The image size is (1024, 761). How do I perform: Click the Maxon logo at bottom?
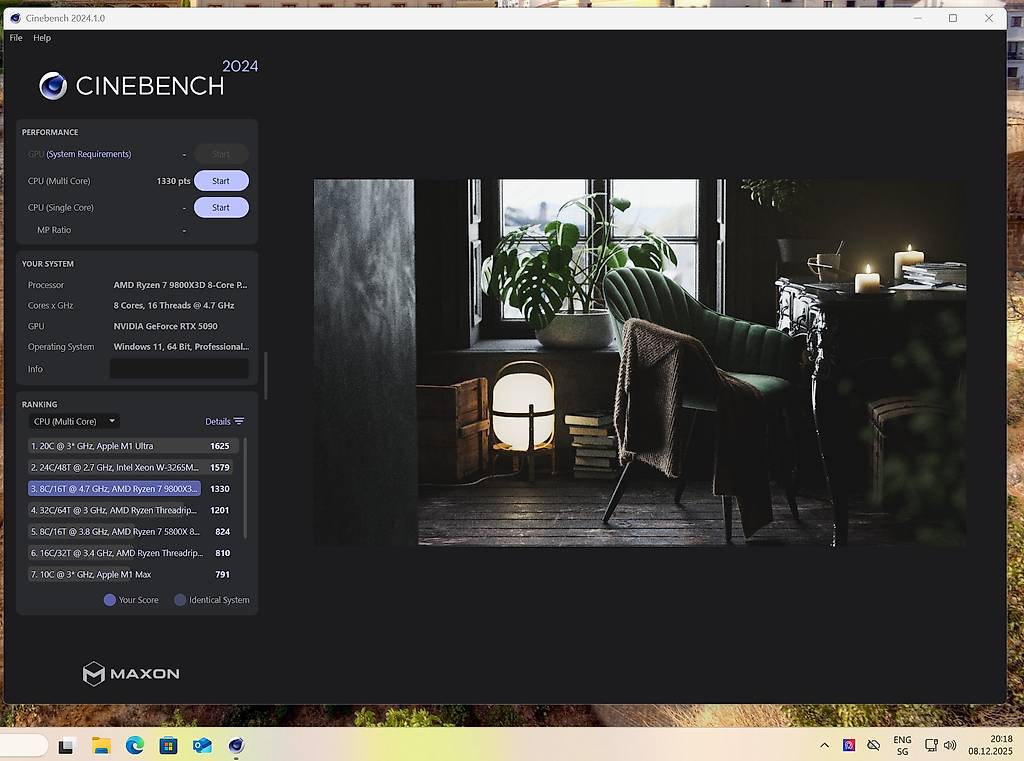[131, 674]
